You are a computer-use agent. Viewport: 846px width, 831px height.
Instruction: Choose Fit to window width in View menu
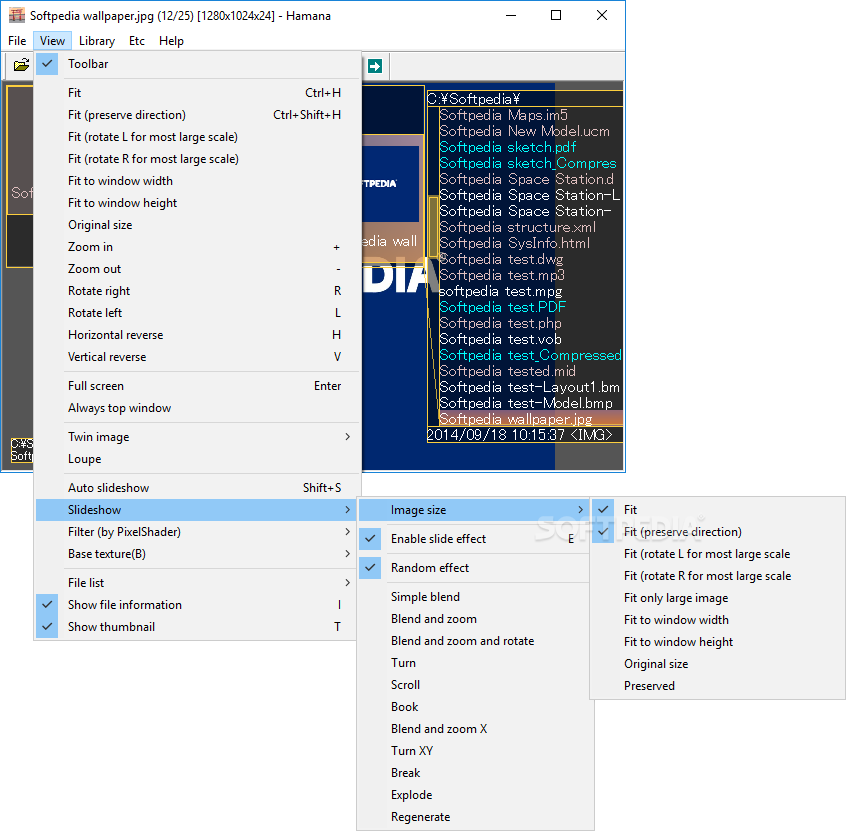point(197,181)
